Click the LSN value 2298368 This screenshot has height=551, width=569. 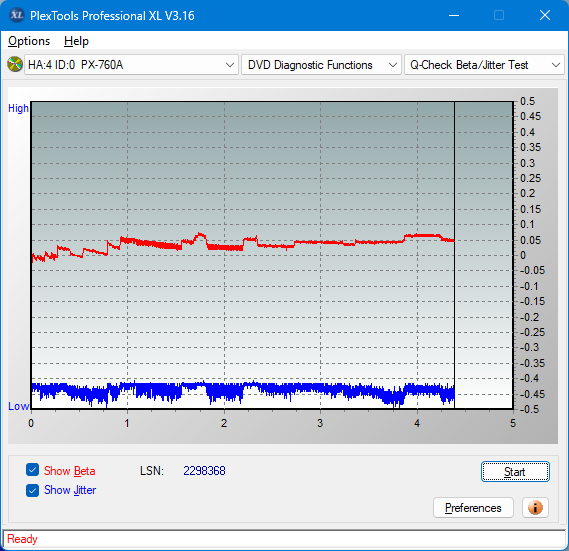pos(204,471)
